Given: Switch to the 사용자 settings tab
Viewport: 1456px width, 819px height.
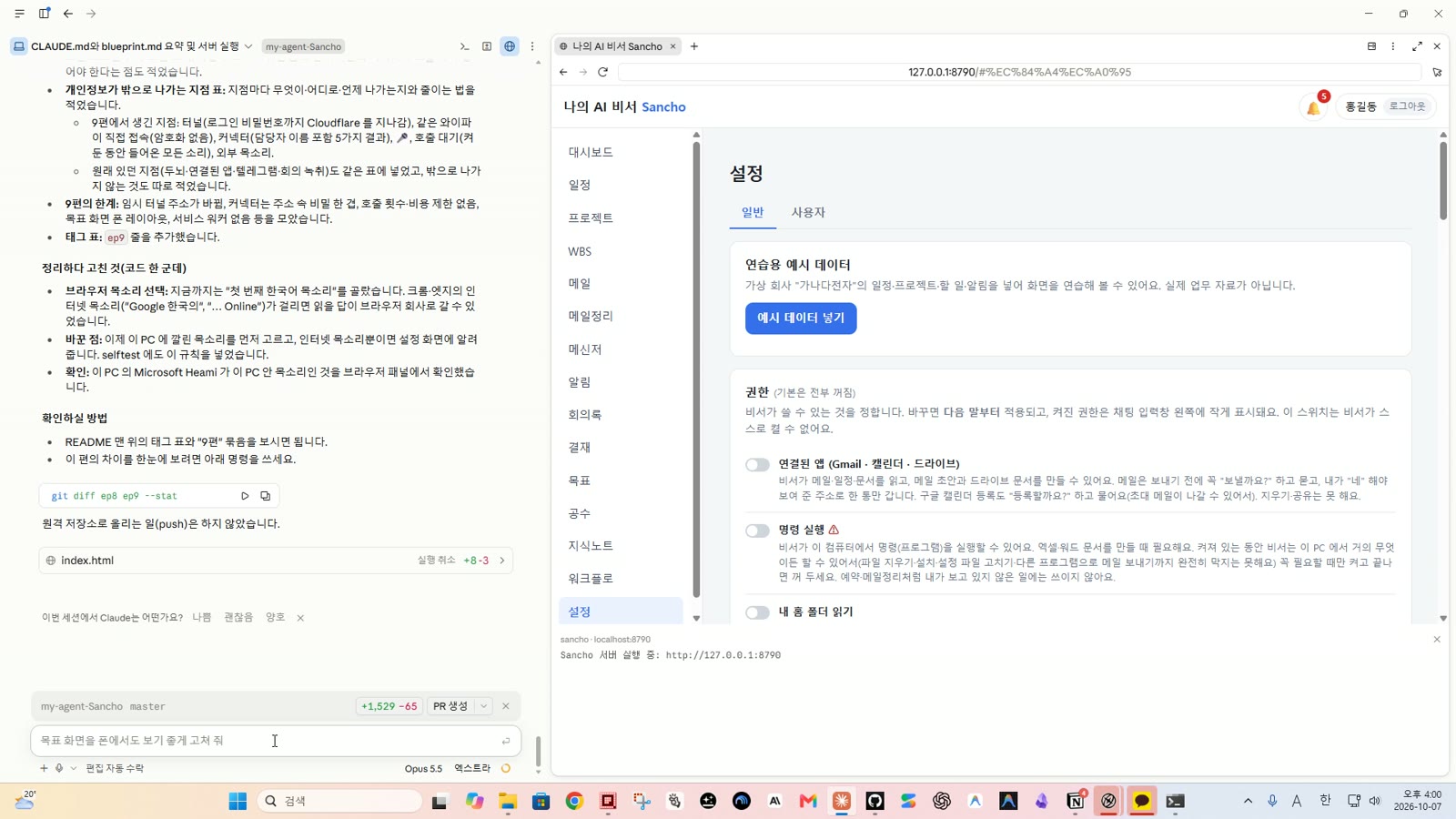Looking at the screenshot, I should 808,212.
